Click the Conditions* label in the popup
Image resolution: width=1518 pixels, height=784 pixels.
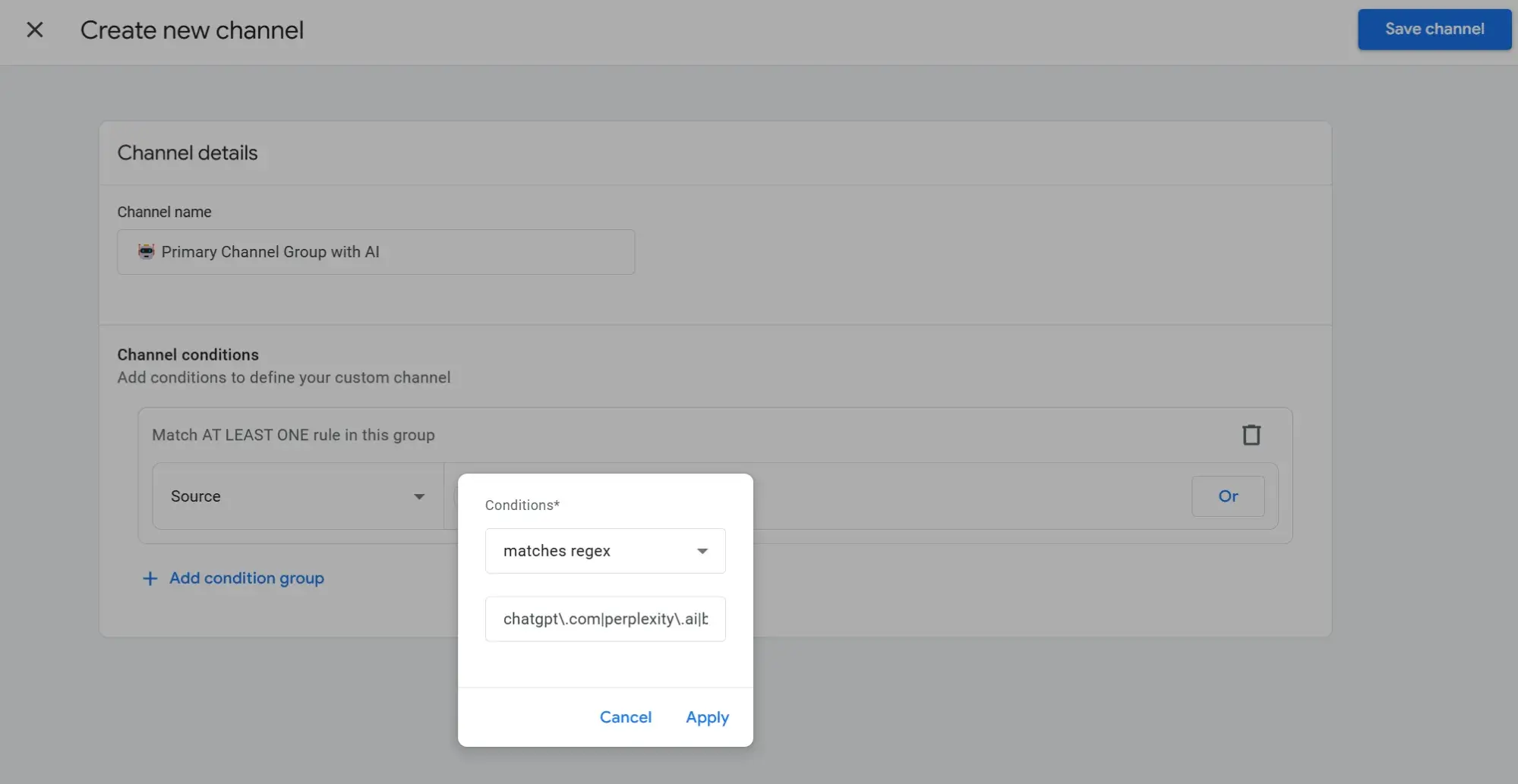tap(522, 505)
